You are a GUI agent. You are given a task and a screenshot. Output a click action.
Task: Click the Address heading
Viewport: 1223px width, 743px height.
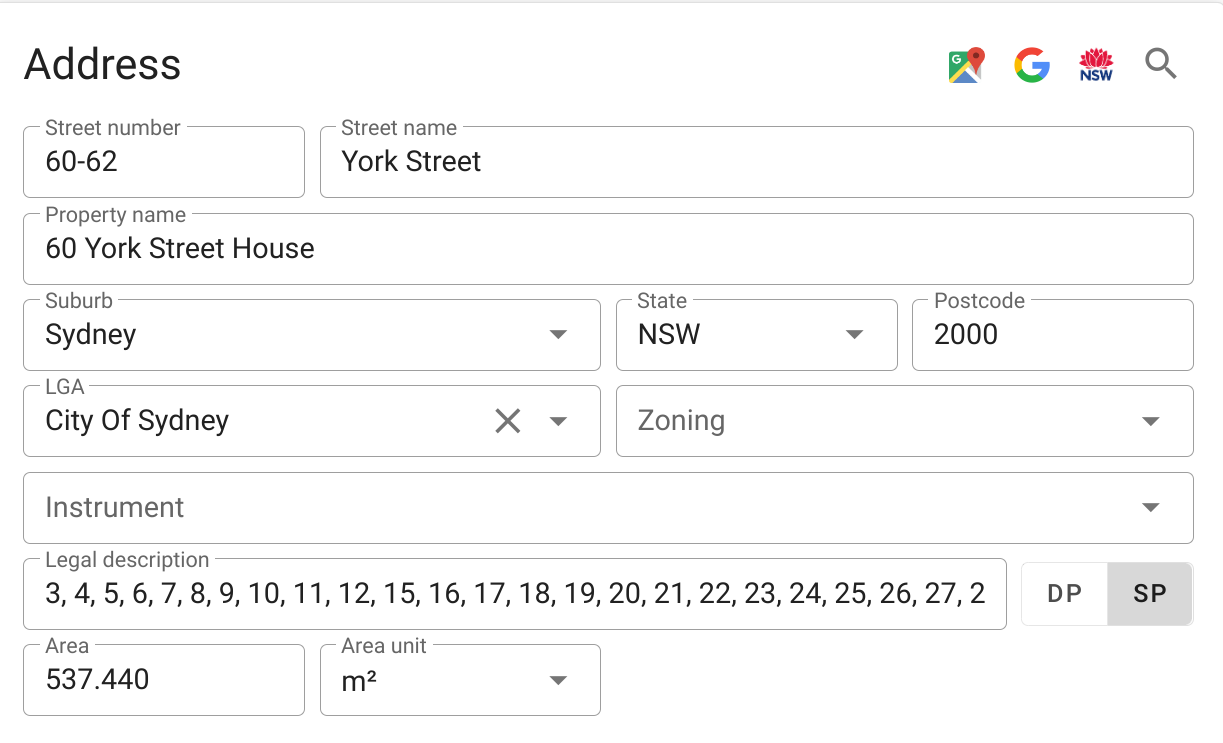pos(103,64)
